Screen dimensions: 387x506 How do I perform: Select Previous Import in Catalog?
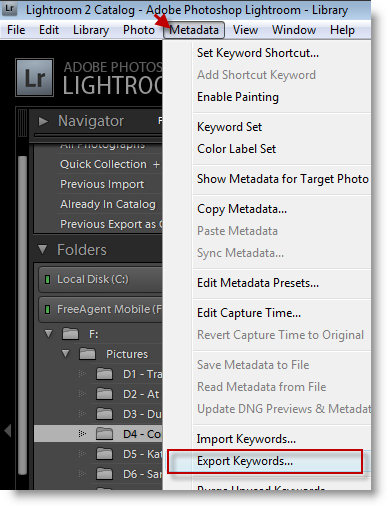point(102,184)
